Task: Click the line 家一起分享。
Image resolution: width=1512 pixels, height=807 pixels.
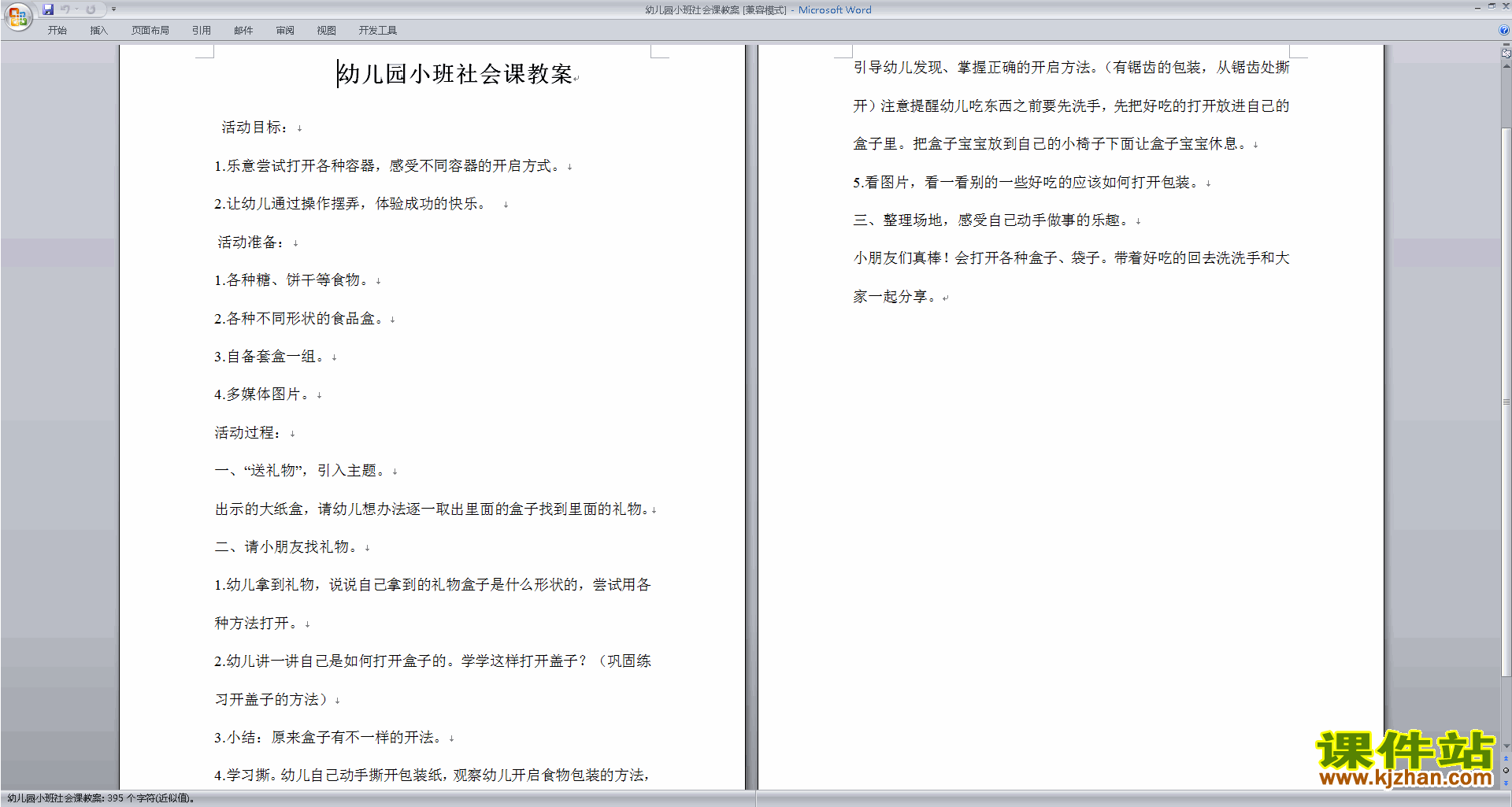Action: tap(897, 297)
